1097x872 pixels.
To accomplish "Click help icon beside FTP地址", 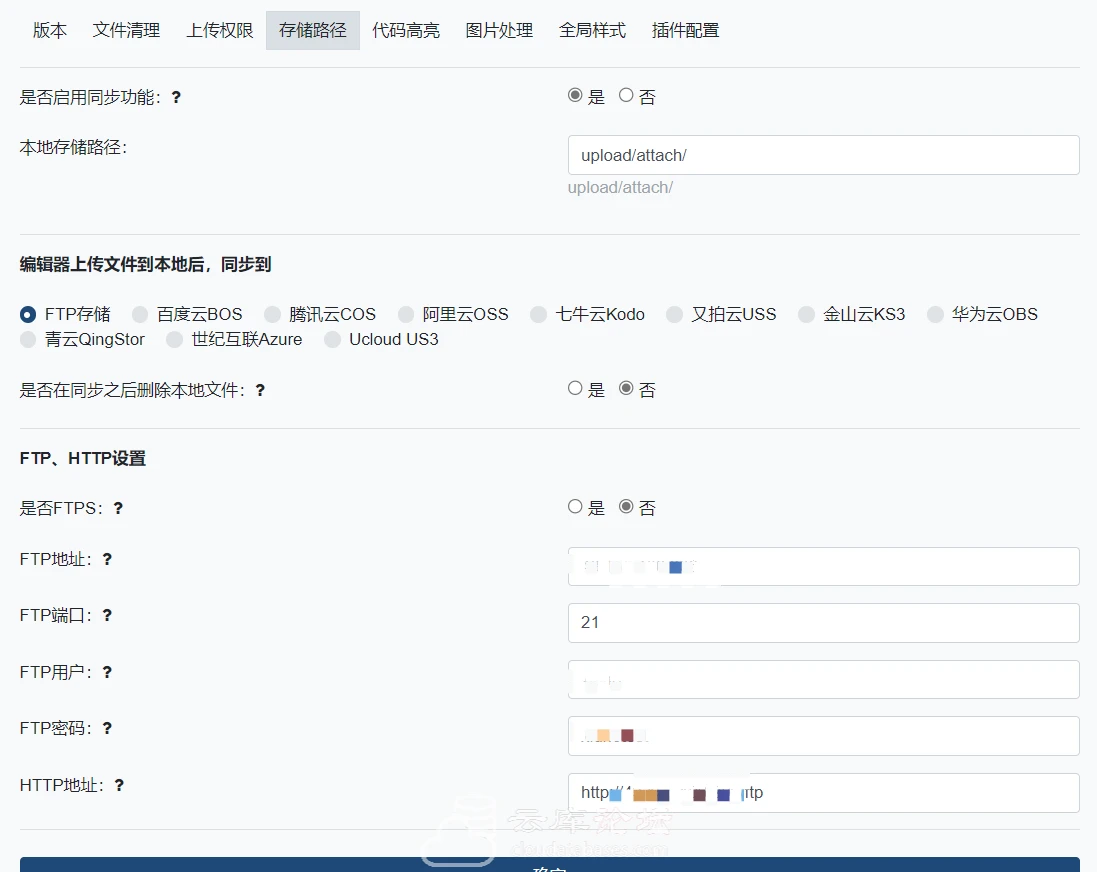I will point(107,559).
